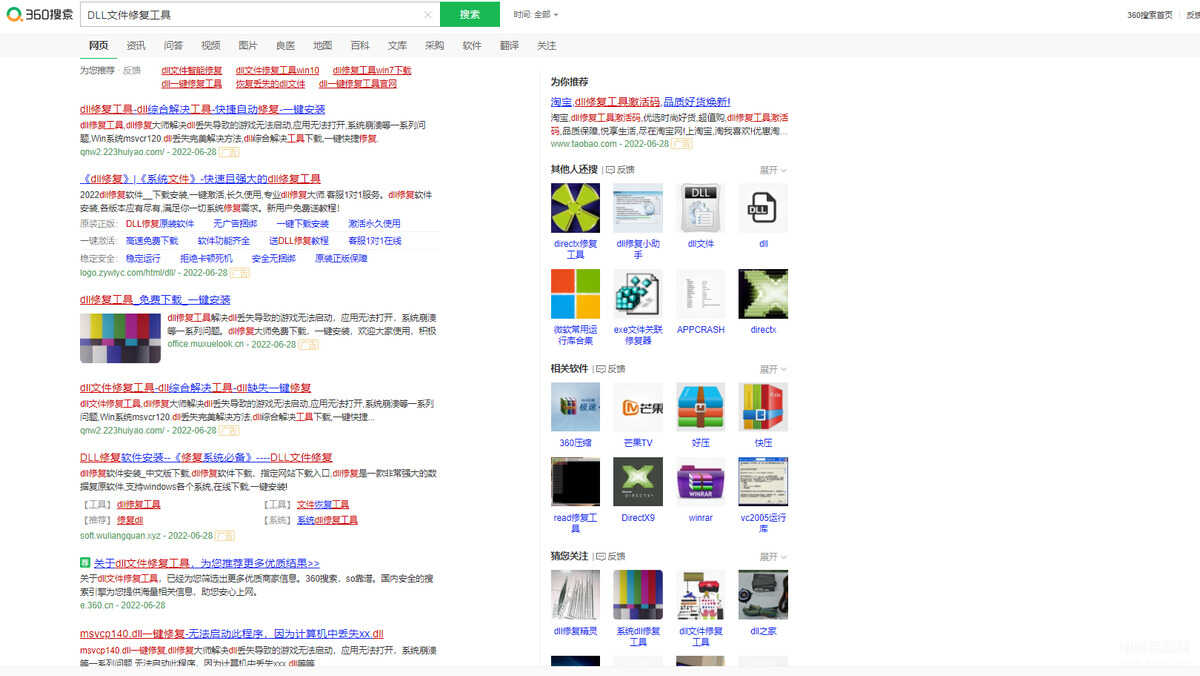This screenshot has height=676, width=1200.
Task: Open the read修复工具 thumbnail
Action: (x=575, y=482)
